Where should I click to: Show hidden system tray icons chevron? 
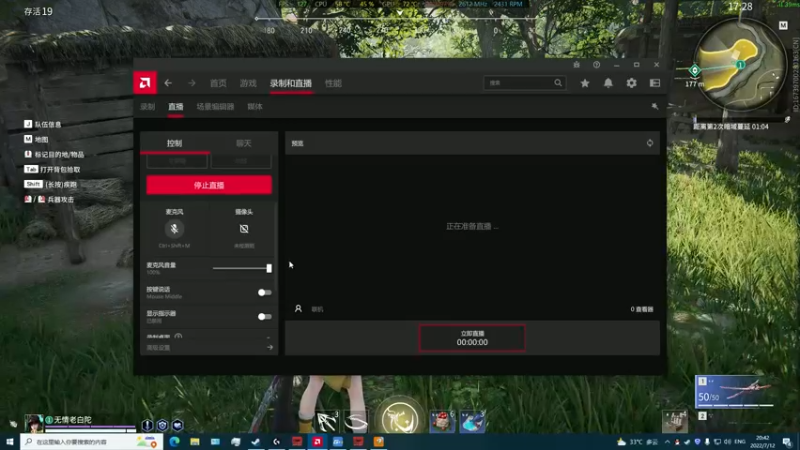click(x=667, y=442)
